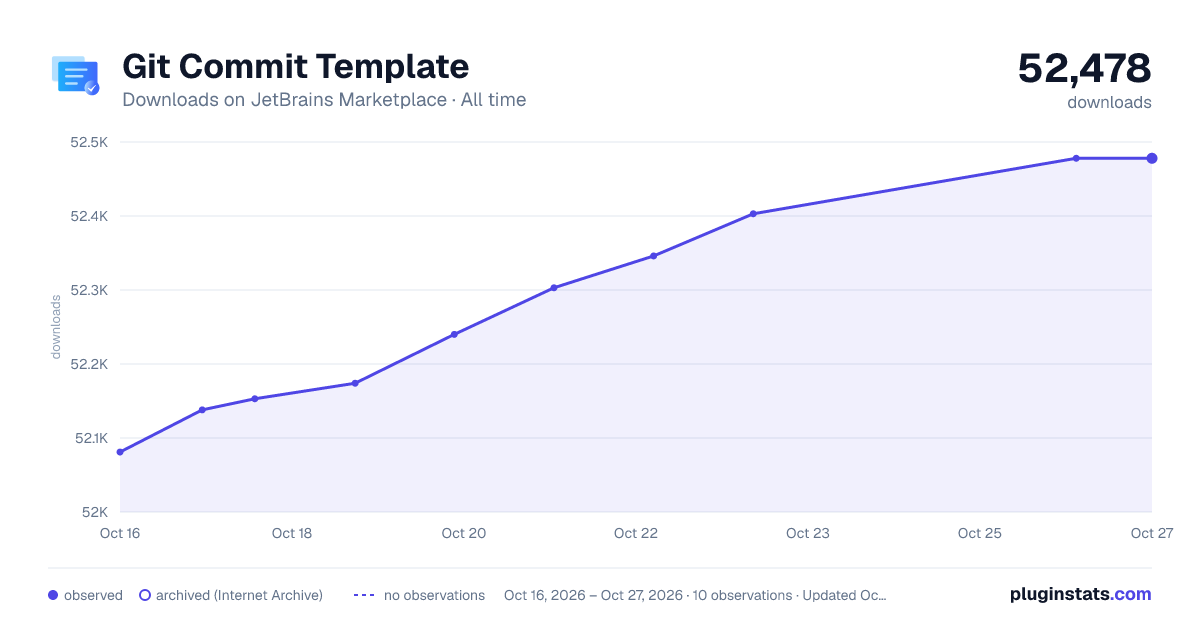The height and width of the screenshot is (630, 1200).
Task: Select the data point near Oct 22 around 52.35K
Action: (653, 256)
